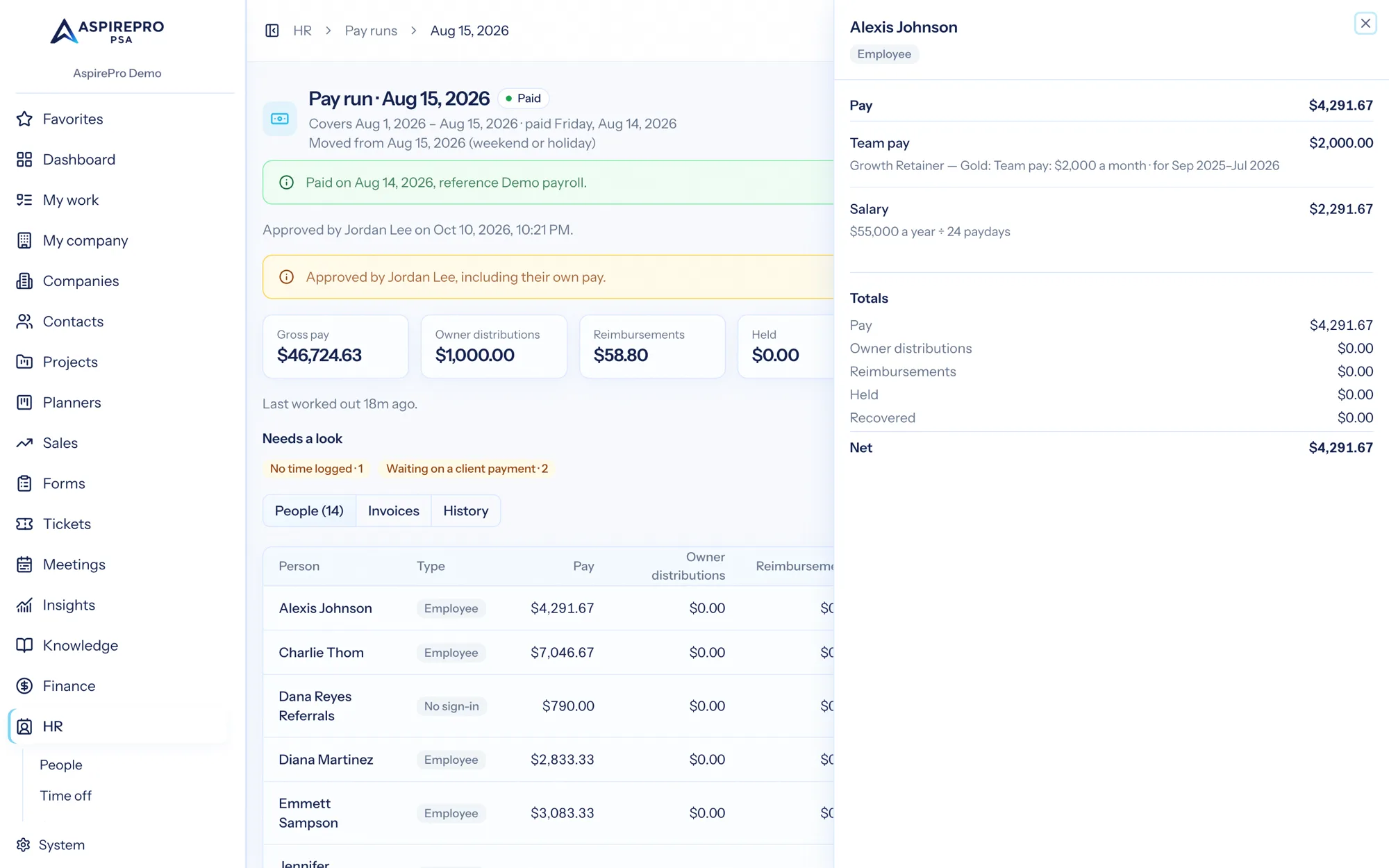
Task: Click the Companies buildings icon
Action: pyautogui.click(x=24, y=281)
